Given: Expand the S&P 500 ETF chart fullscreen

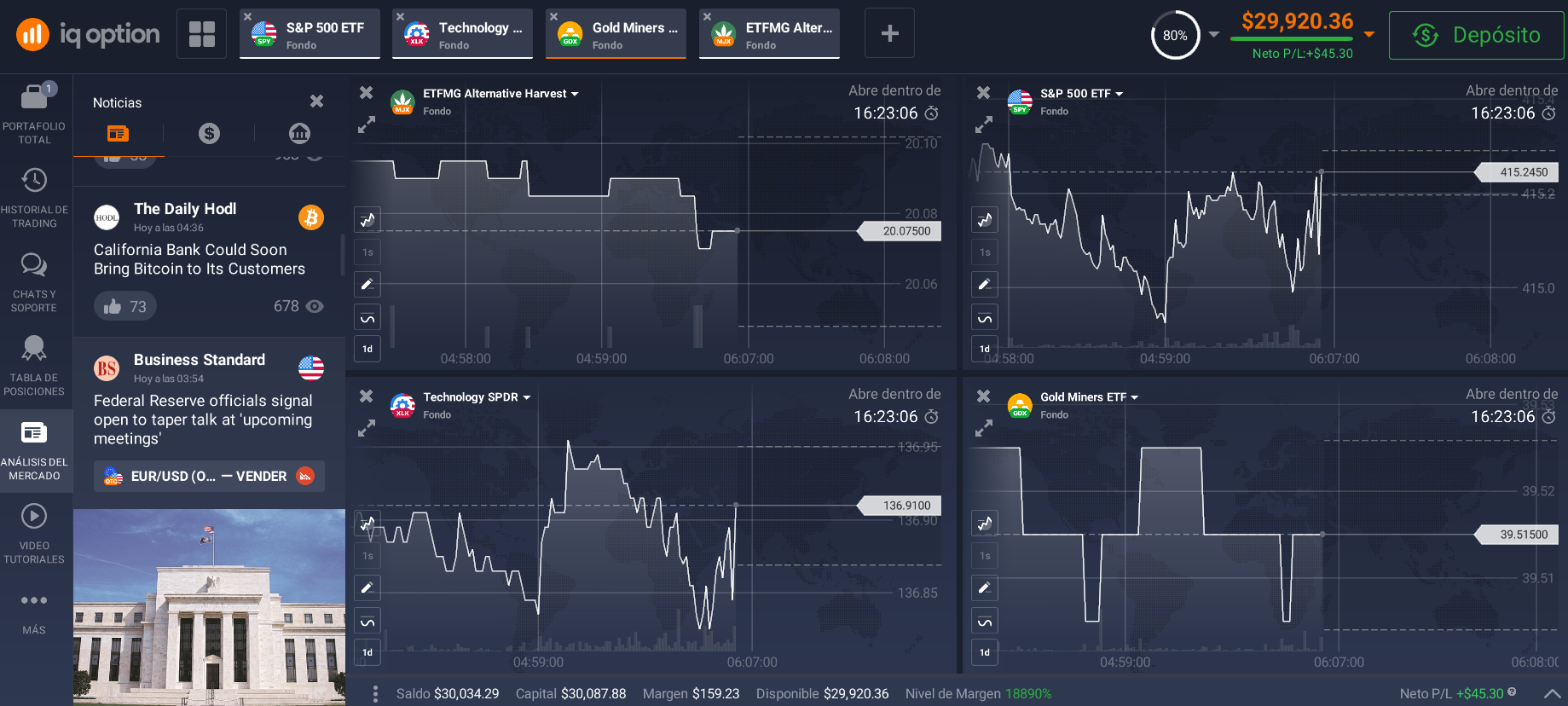Looking at the screenshot, I should [x=984, y=125].
